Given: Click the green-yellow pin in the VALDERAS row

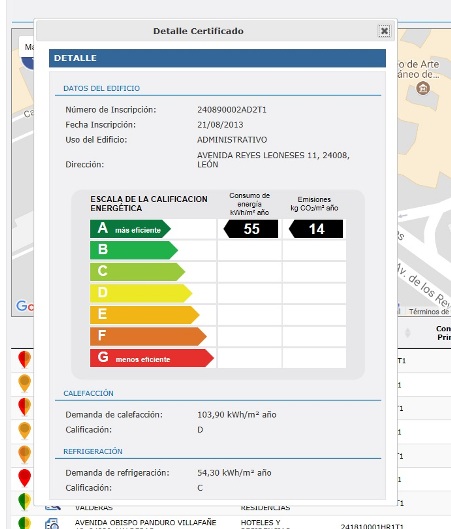Looking at the screenshot, I should 25,502.
